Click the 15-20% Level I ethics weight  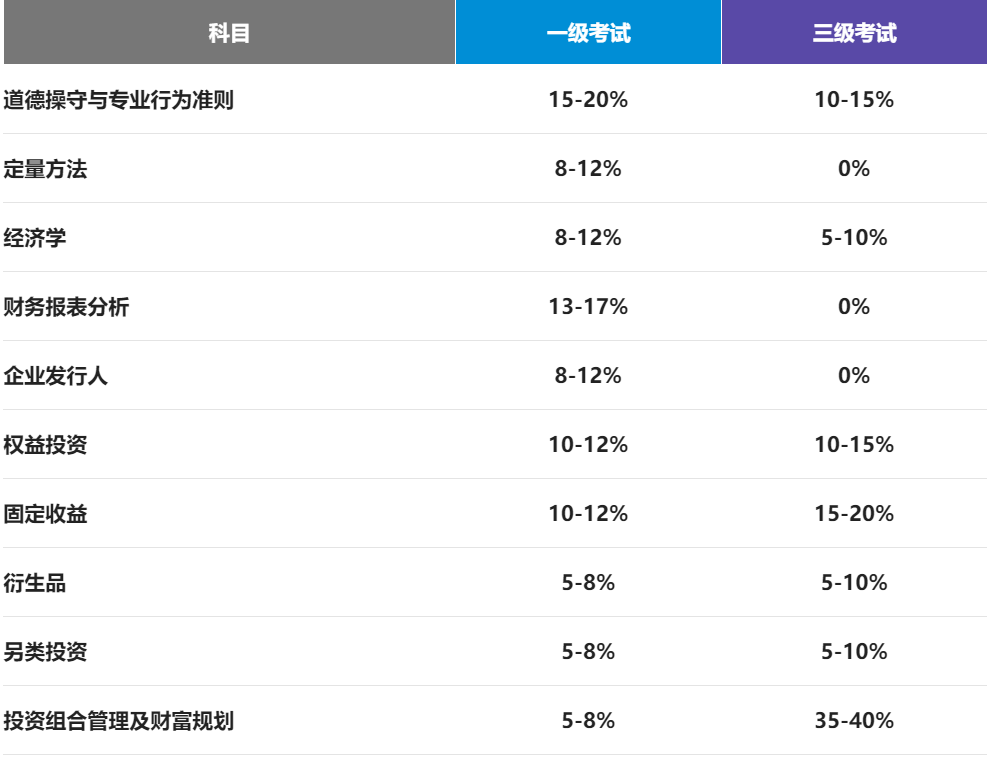(588, 100)
